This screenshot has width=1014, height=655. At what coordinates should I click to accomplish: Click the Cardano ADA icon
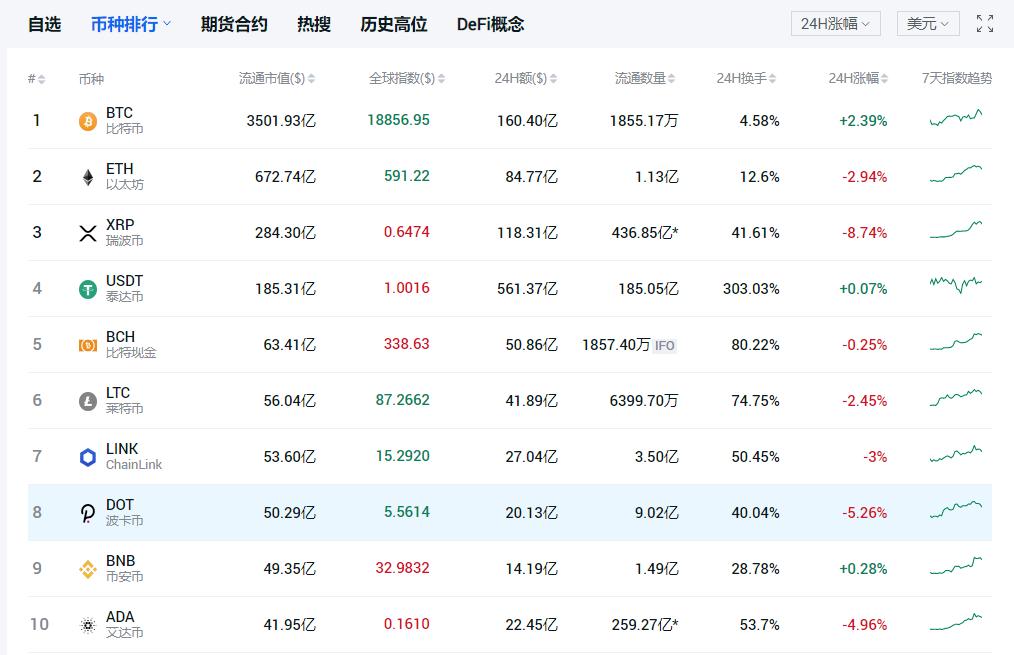[88, 625]
